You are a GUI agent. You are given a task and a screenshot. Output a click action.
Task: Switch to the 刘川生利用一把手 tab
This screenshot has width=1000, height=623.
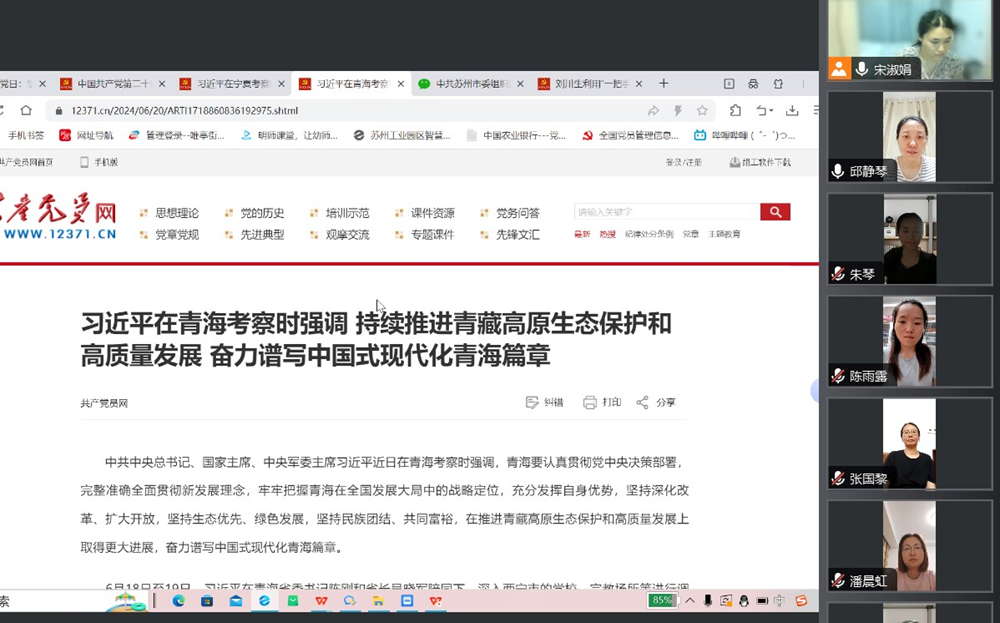point(591,84)
